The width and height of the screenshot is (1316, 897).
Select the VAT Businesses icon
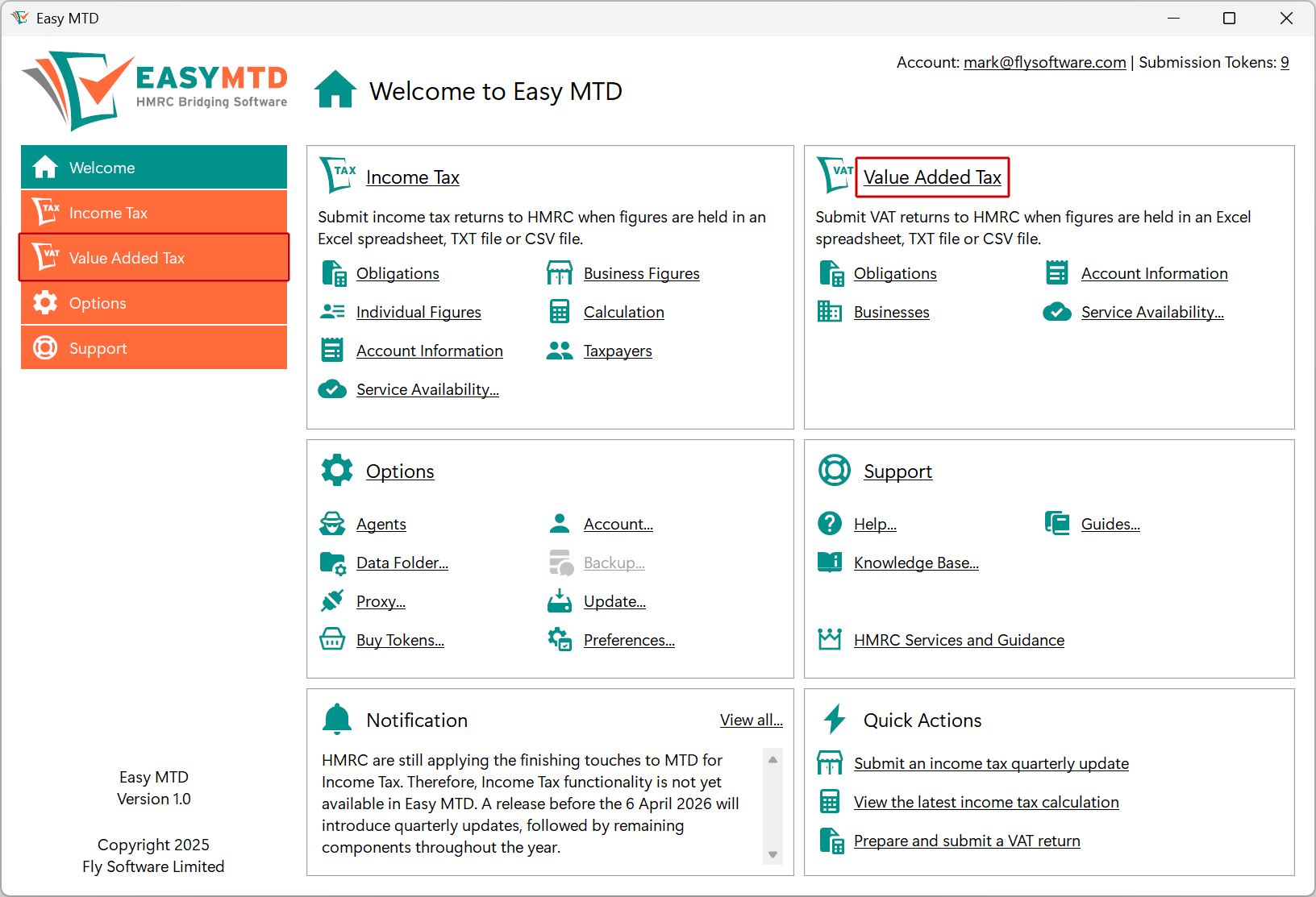coord(830,311)
